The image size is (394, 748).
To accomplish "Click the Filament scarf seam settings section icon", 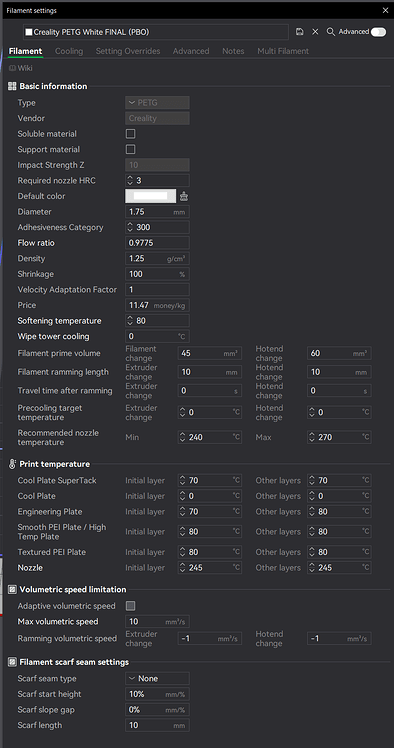I will click(x=12, y=662).
